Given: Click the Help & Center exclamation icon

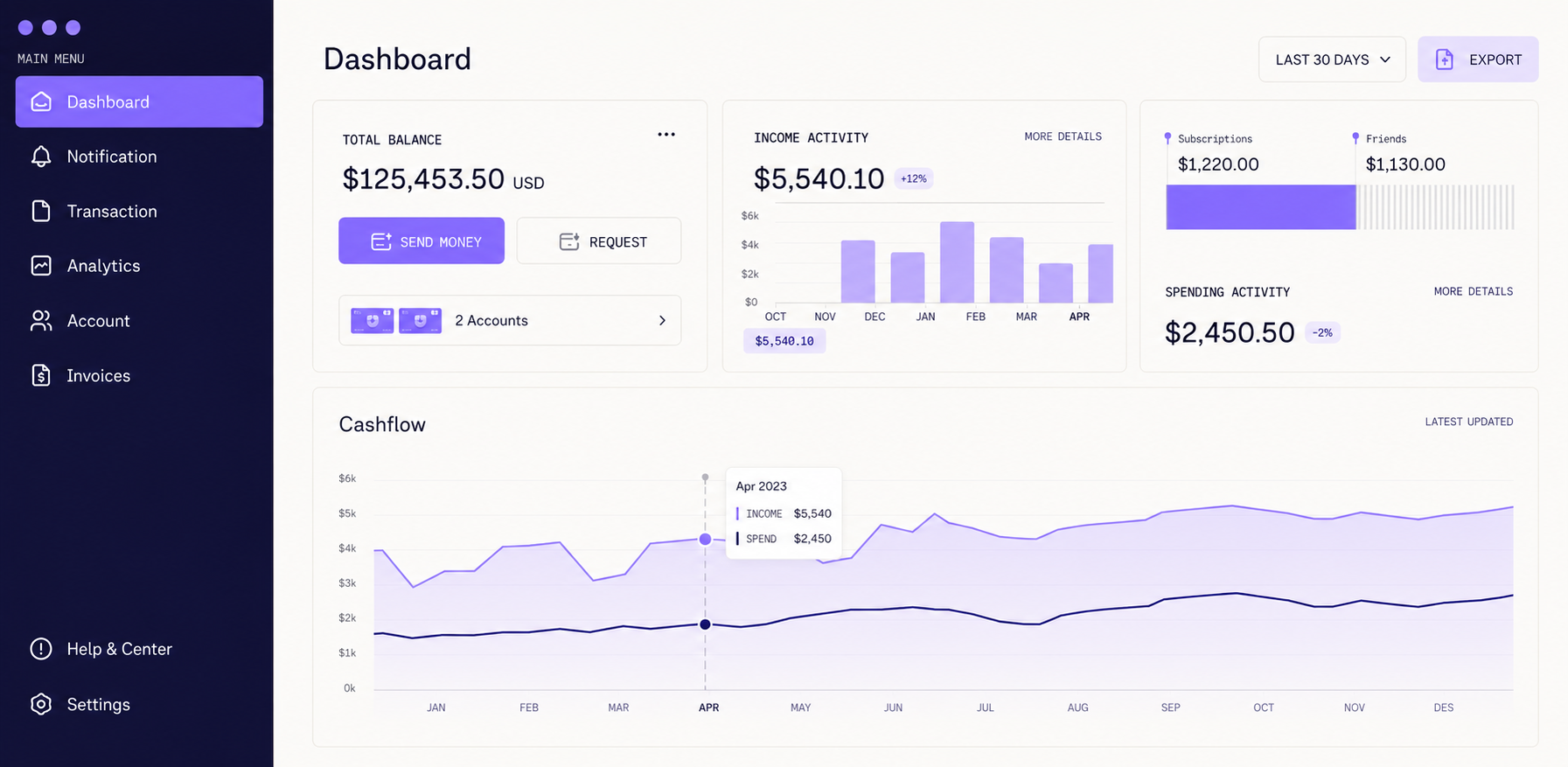Looking at the screenshot, I should coord(41,649).
